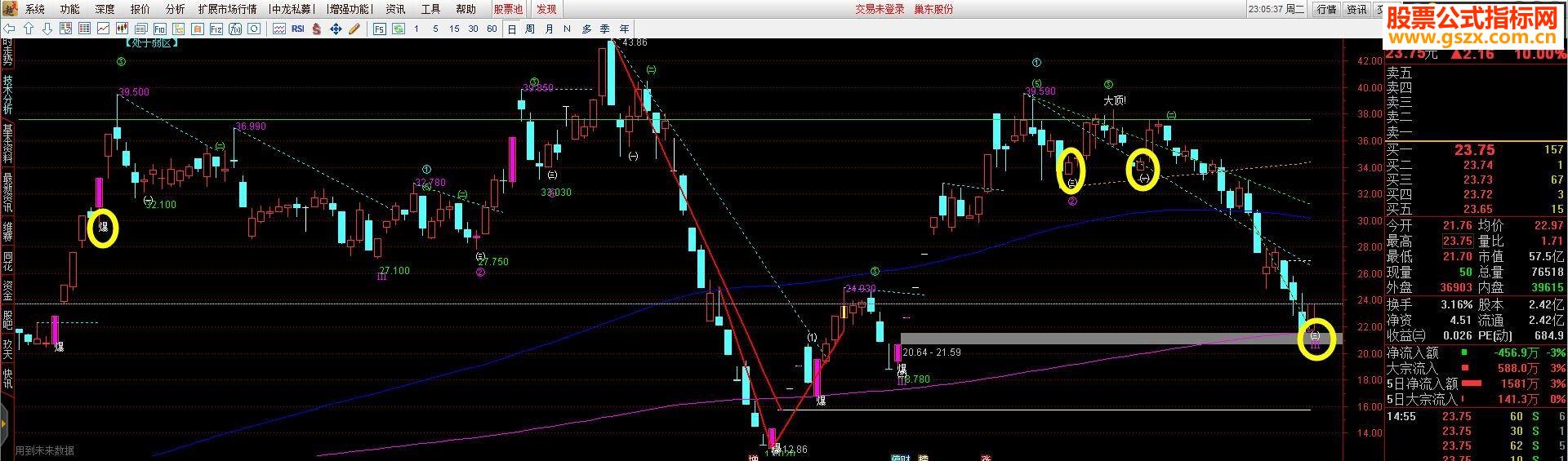The height and width of the screenshot is (461, 1568).
Task: Open the 资金 sidebar tab
Action: point(7,290)
